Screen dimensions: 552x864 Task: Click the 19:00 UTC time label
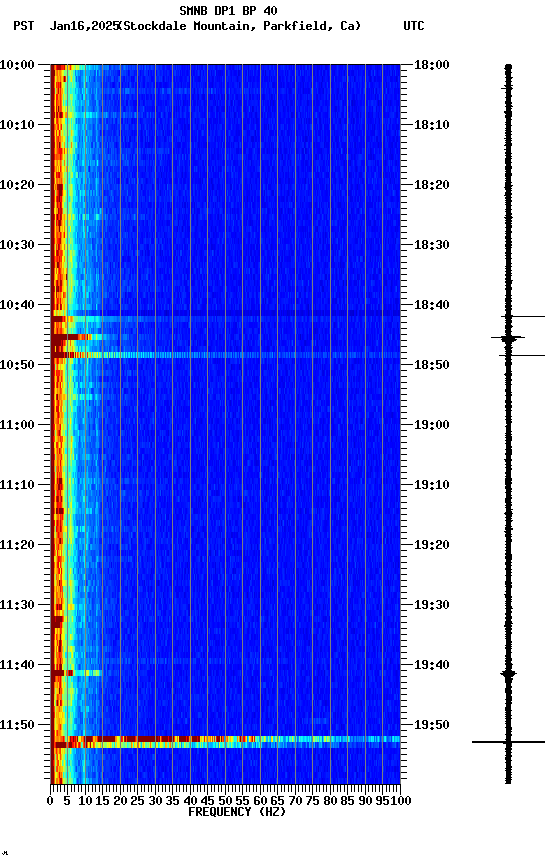tap(431, 425)
